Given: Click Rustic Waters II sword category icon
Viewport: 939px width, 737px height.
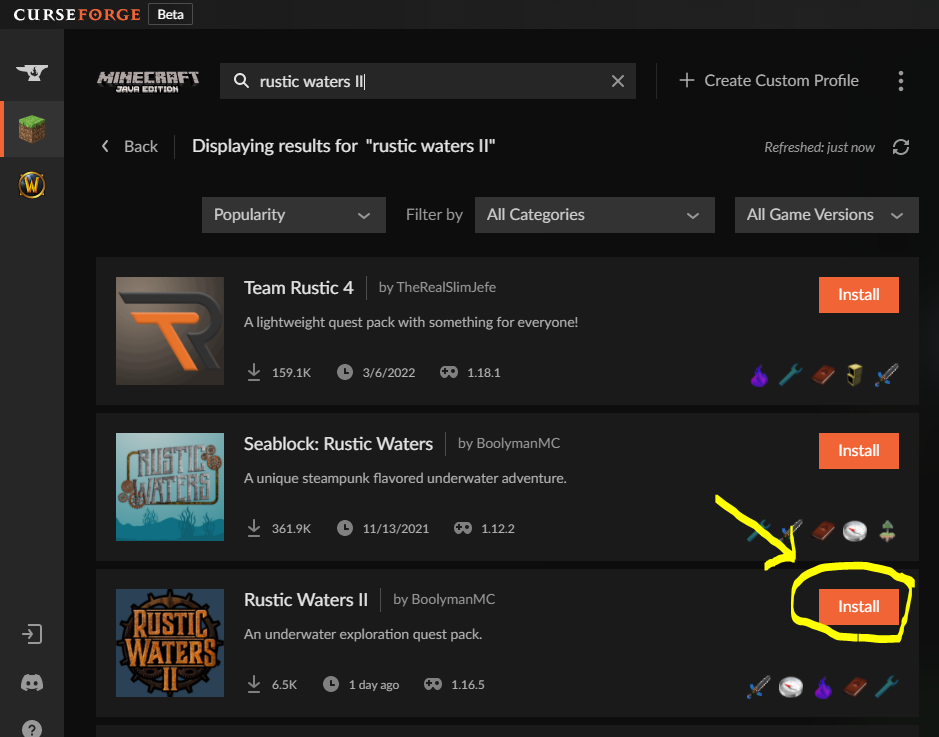Looking at the screenshot, I should (x=758, y=687).
